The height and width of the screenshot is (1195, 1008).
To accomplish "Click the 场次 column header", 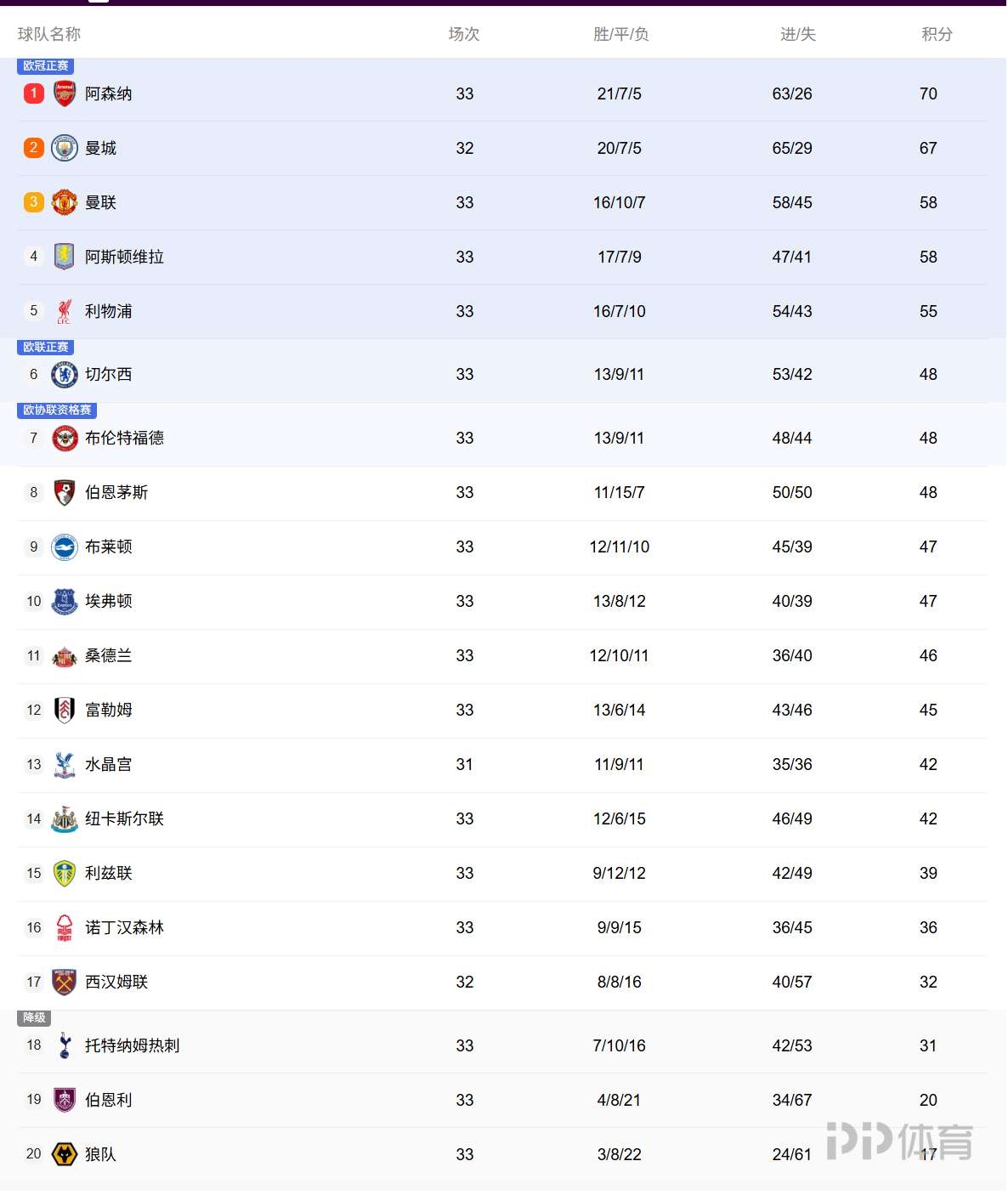I will pyautogui.click(x=464, y=34).
